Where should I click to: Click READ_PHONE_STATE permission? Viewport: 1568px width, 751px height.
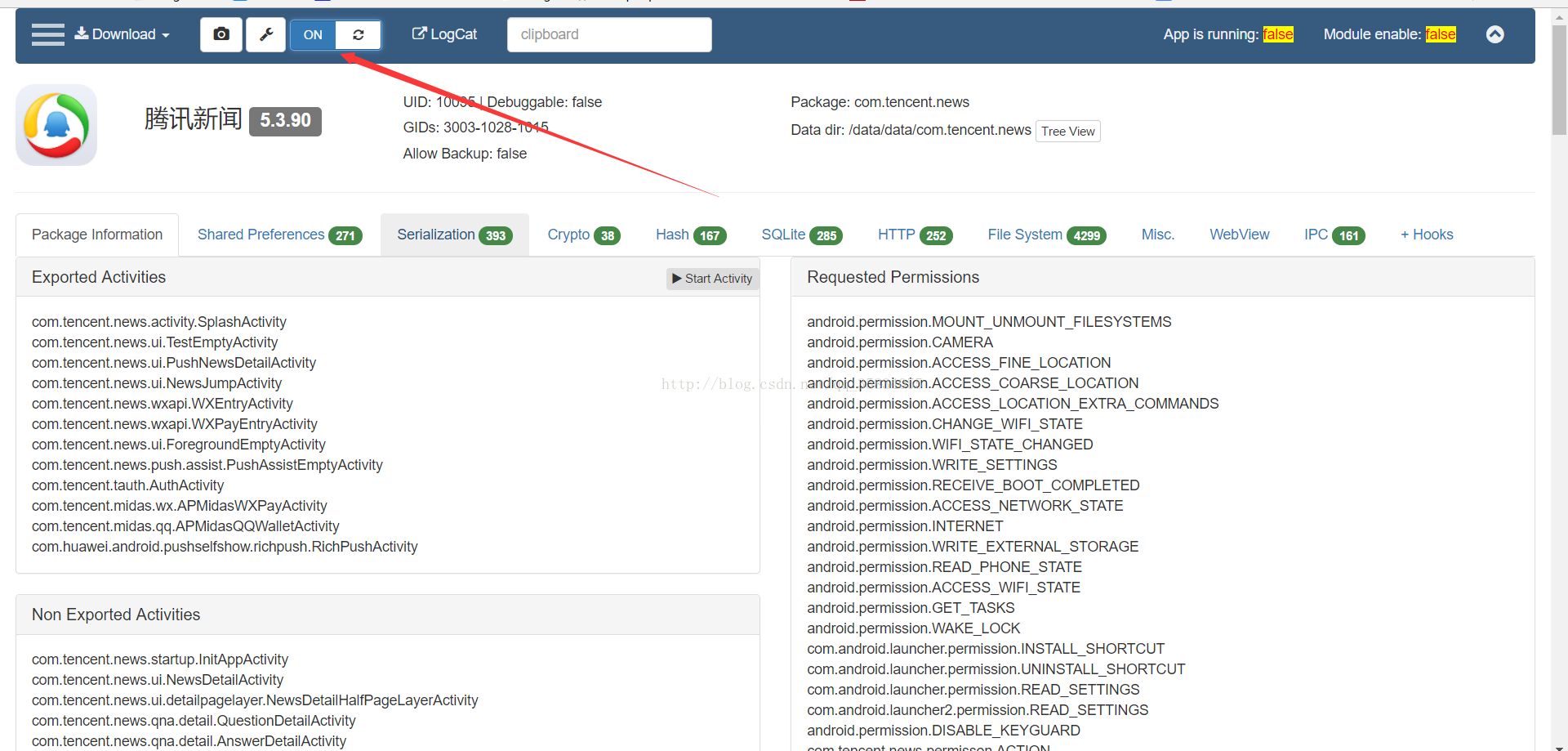[945, 567]
